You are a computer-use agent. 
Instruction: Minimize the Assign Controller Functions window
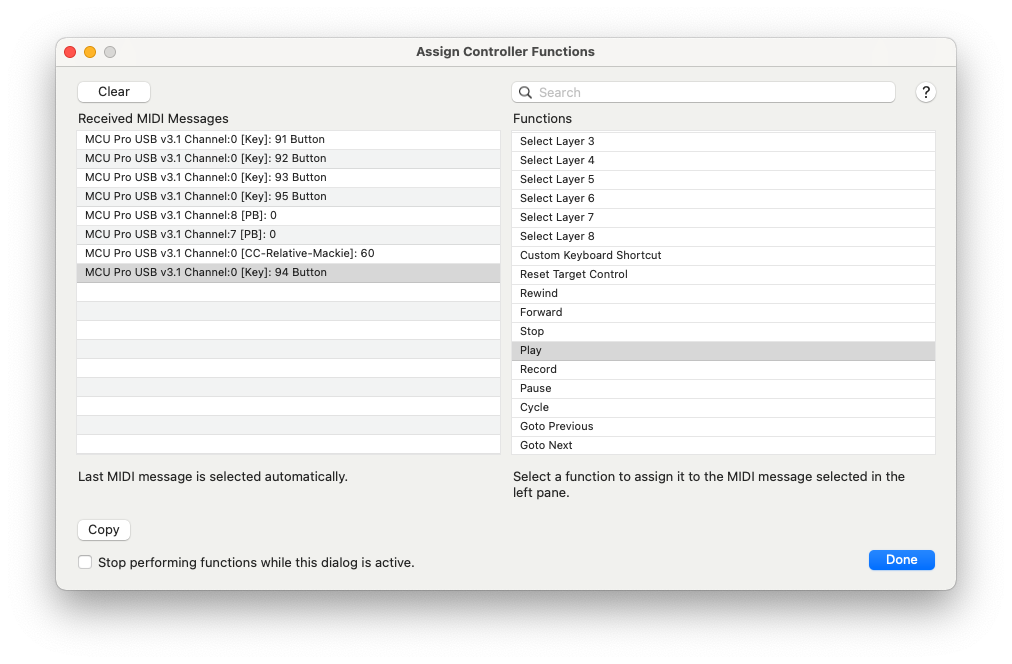click(90, 52)
